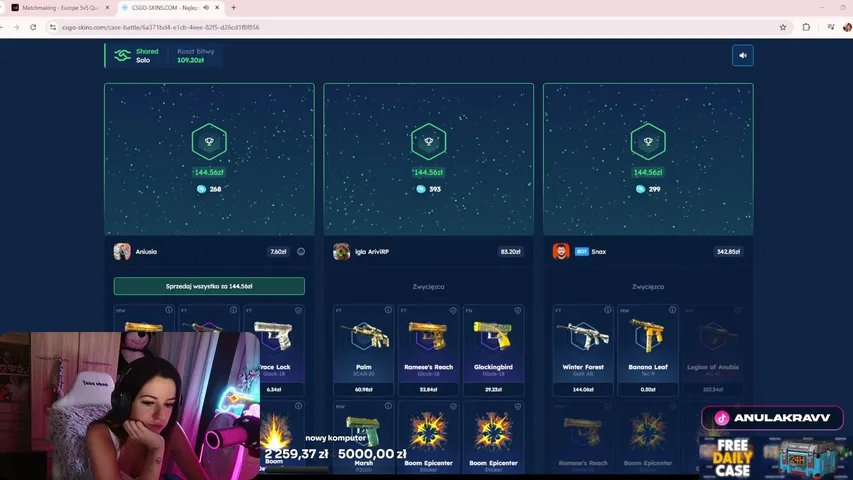Click shield icon on Trace Lock card
The width and height of the screenshot is (853, 480).
pos(298,310)
